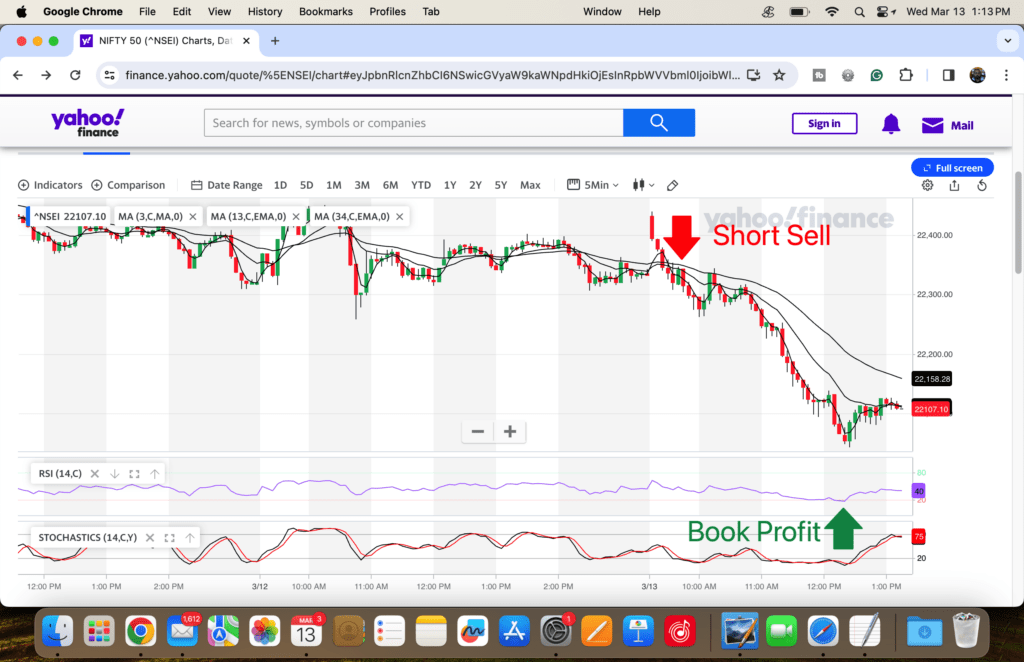
Task: Select the draw pencil tool
Action: point(672,185)
